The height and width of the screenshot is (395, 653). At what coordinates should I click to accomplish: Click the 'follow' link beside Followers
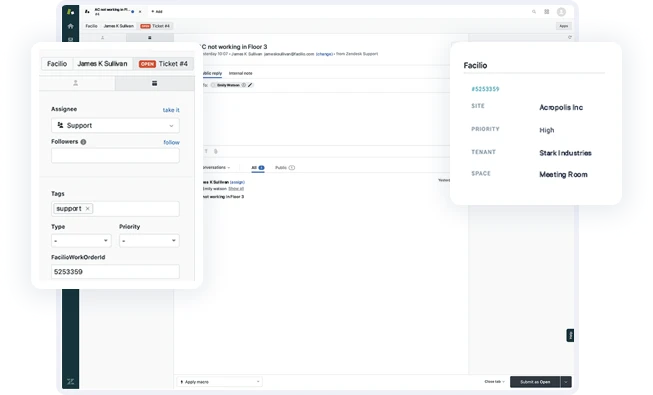point(172,142)
